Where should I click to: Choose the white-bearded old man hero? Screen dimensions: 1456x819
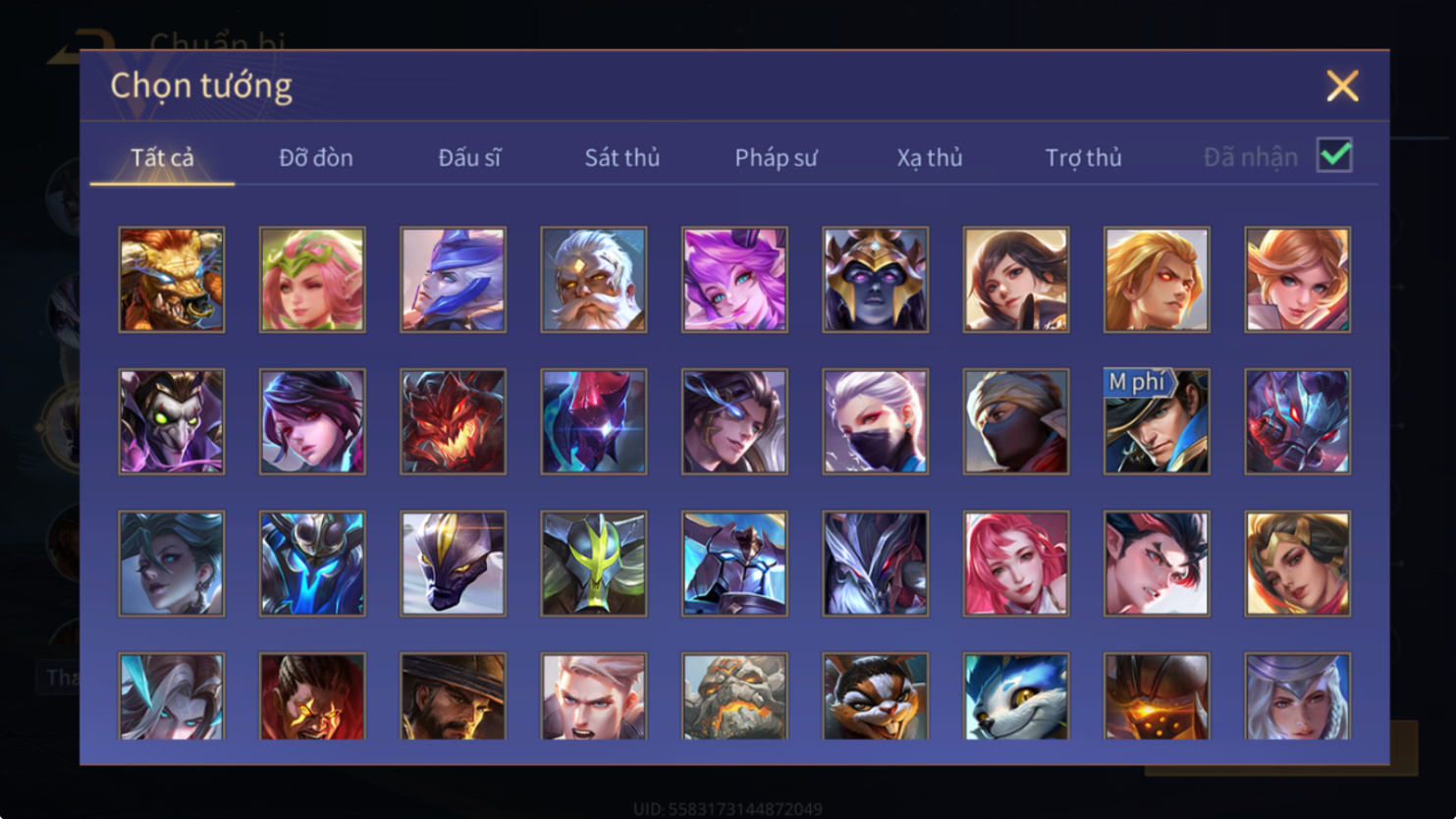click(x=594, y=280)
